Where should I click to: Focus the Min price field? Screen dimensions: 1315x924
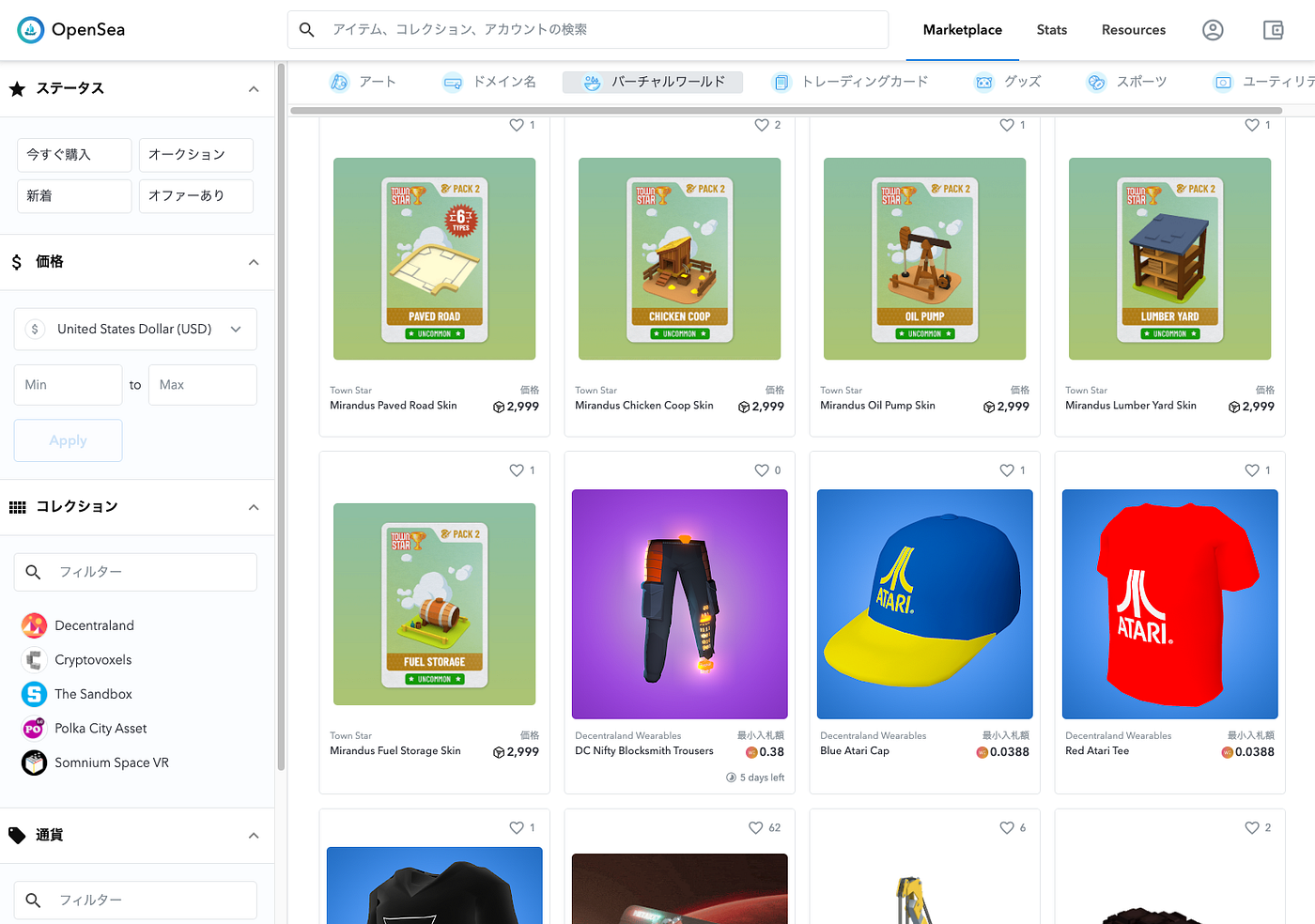coord(68,385)
